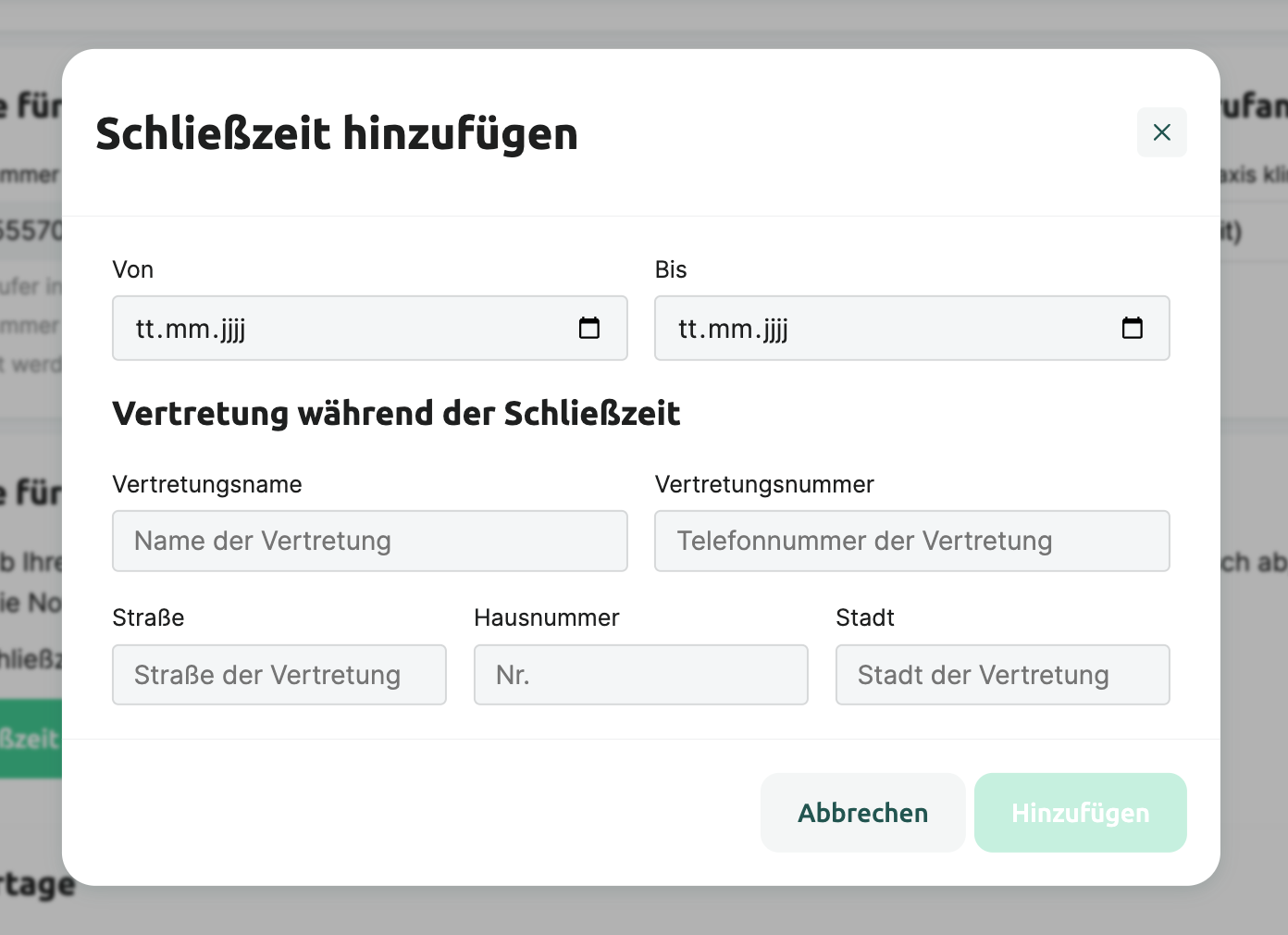The image size is (1288, 935).
Task: Select the day segment in Von date
Action: (145, 329)
